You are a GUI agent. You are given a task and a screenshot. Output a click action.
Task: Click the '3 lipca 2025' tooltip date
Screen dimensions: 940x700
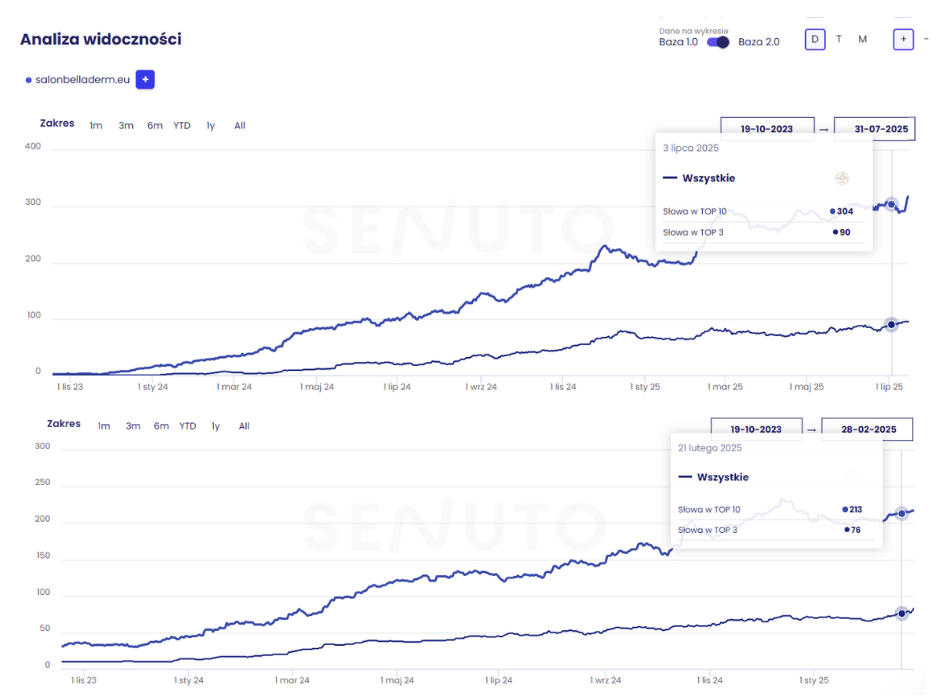[x=691, y=148]
